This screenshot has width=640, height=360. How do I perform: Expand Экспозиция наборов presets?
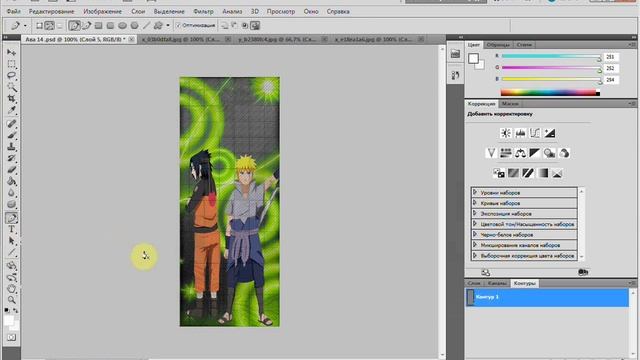(475, 213)
